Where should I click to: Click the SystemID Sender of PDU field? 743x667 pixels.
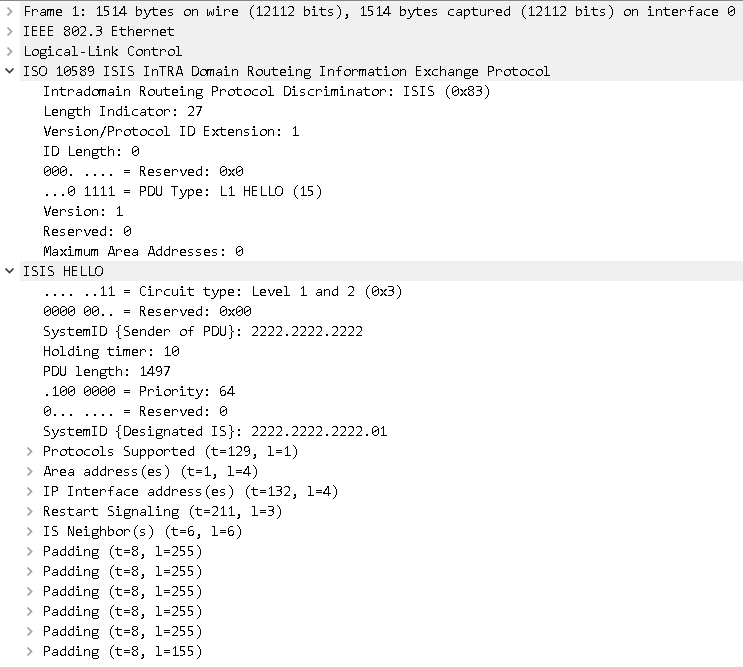pos(202,331)
